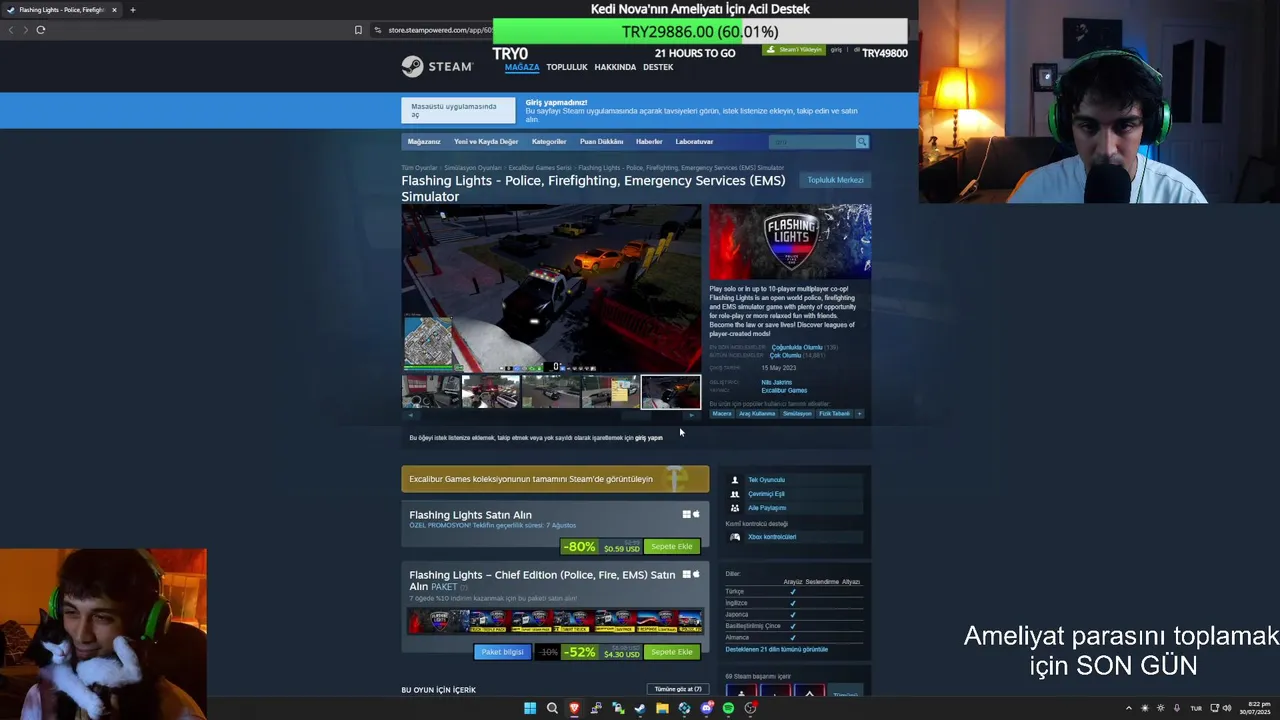Click the Steam logo in header
This screenshot has width=1280, height=720.
pyautogui.click(x=437, y=67)
